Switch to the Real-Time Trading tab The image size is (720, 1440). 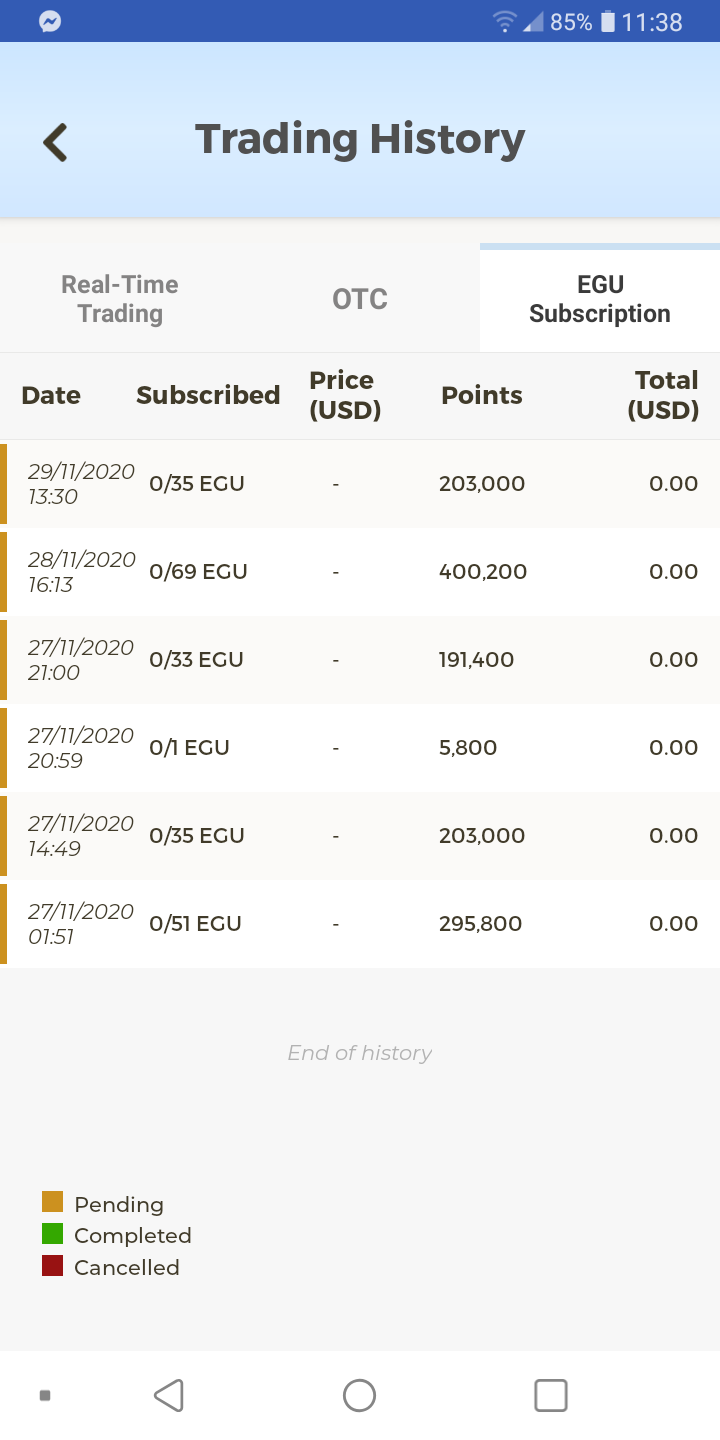tap(120, 299)
